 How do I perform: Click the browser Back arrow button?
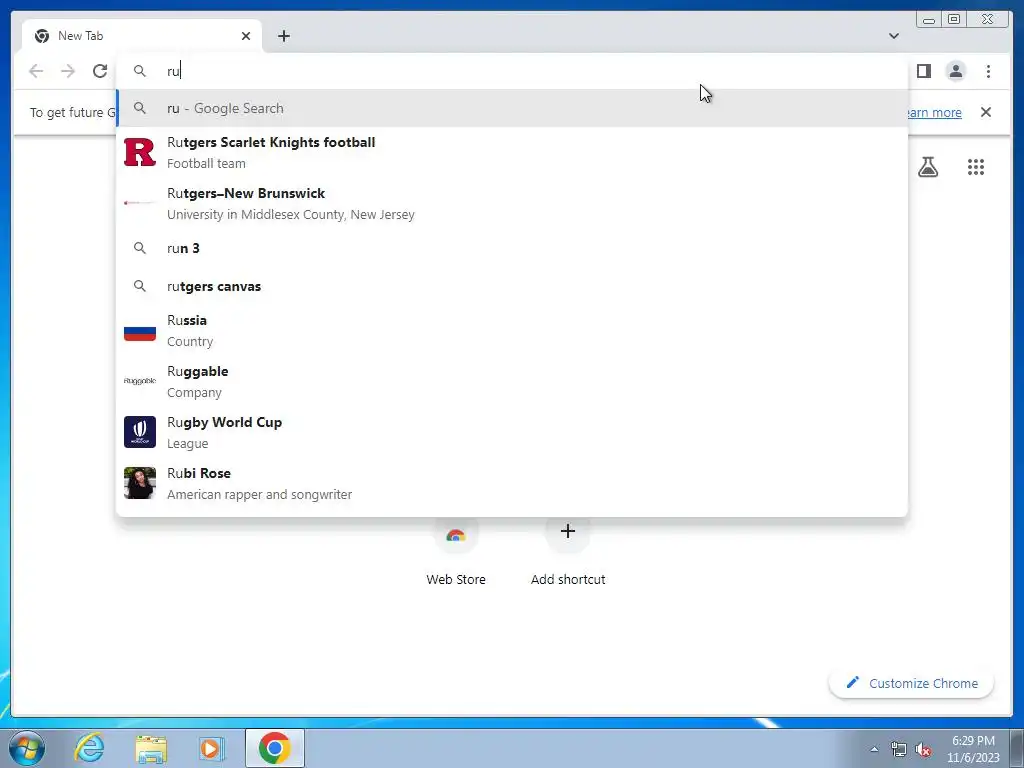[x=36, y=71]
